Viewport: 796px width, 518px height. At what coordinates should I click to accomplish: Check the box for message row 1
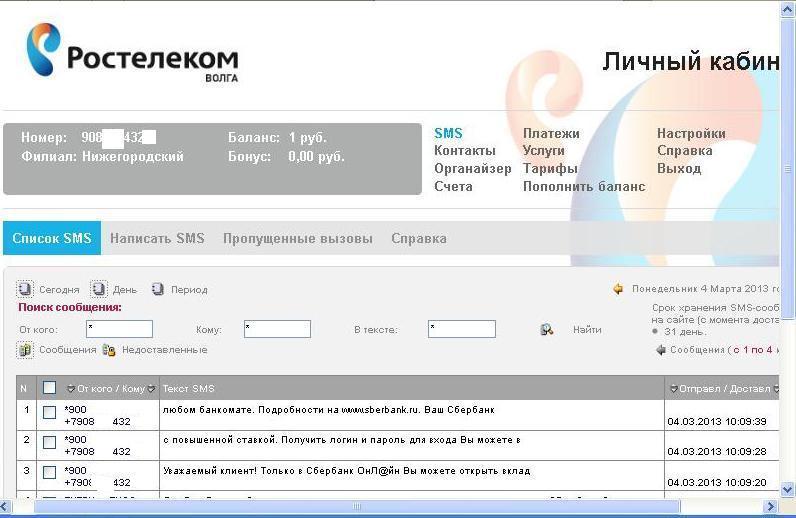(49, 412)
